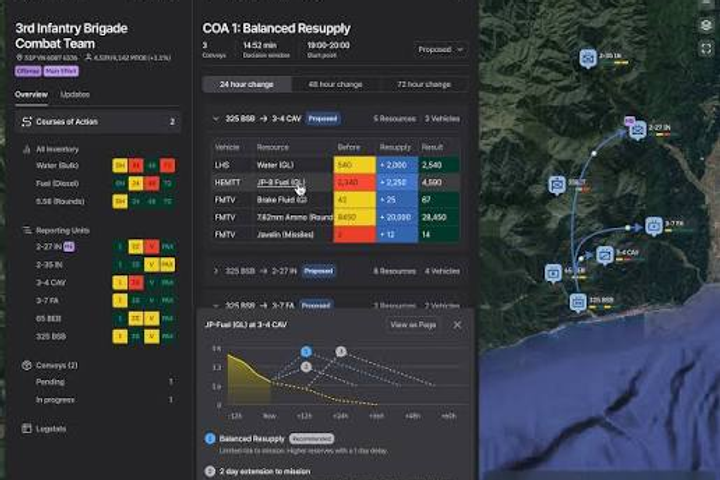Viewport: 720px width, 480px height.
Task: Click 5.56 (Rounds) 8H yellow status cell
Action: pyautogui.click(x=120, y=201)
